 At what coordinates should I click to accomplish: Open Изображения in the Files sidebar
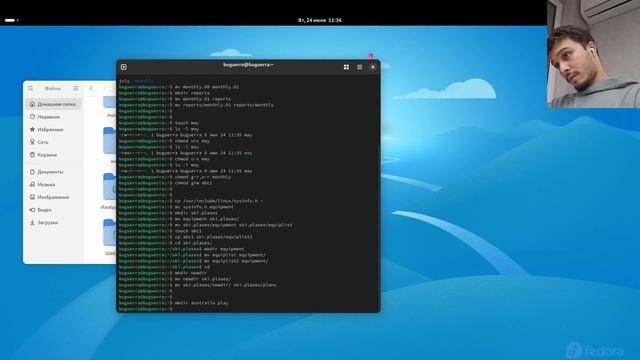(x=53, y=197)
